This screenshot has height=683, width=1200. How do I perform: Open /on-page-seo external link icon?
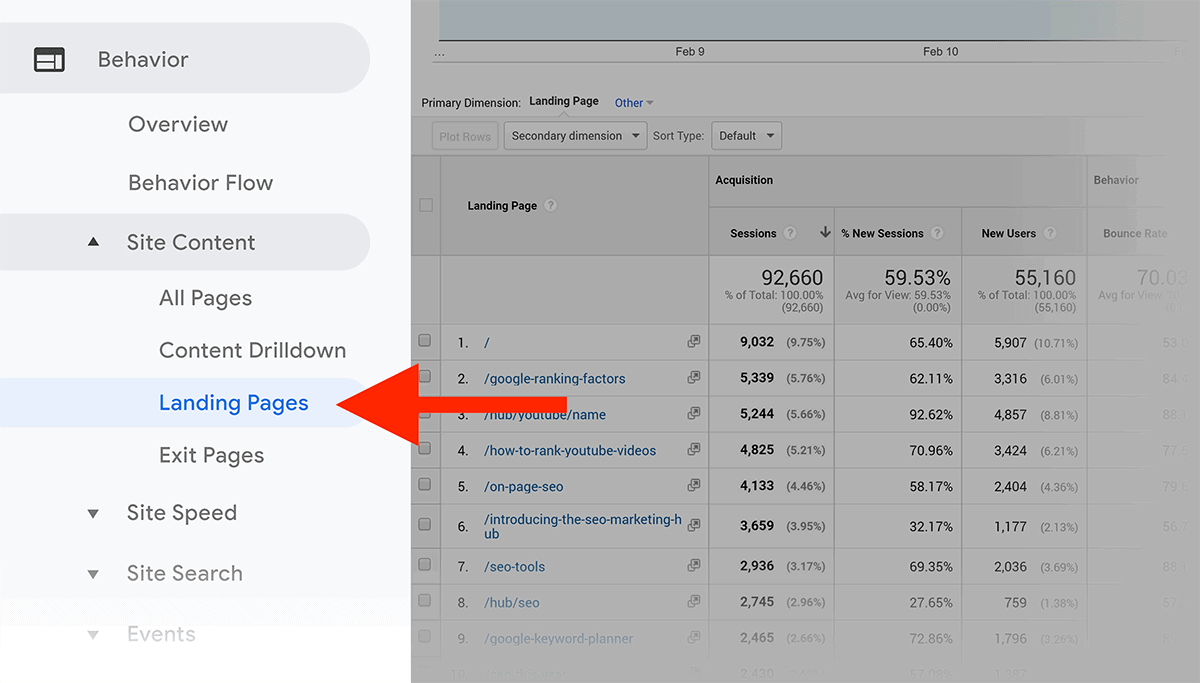click(693, 486)
